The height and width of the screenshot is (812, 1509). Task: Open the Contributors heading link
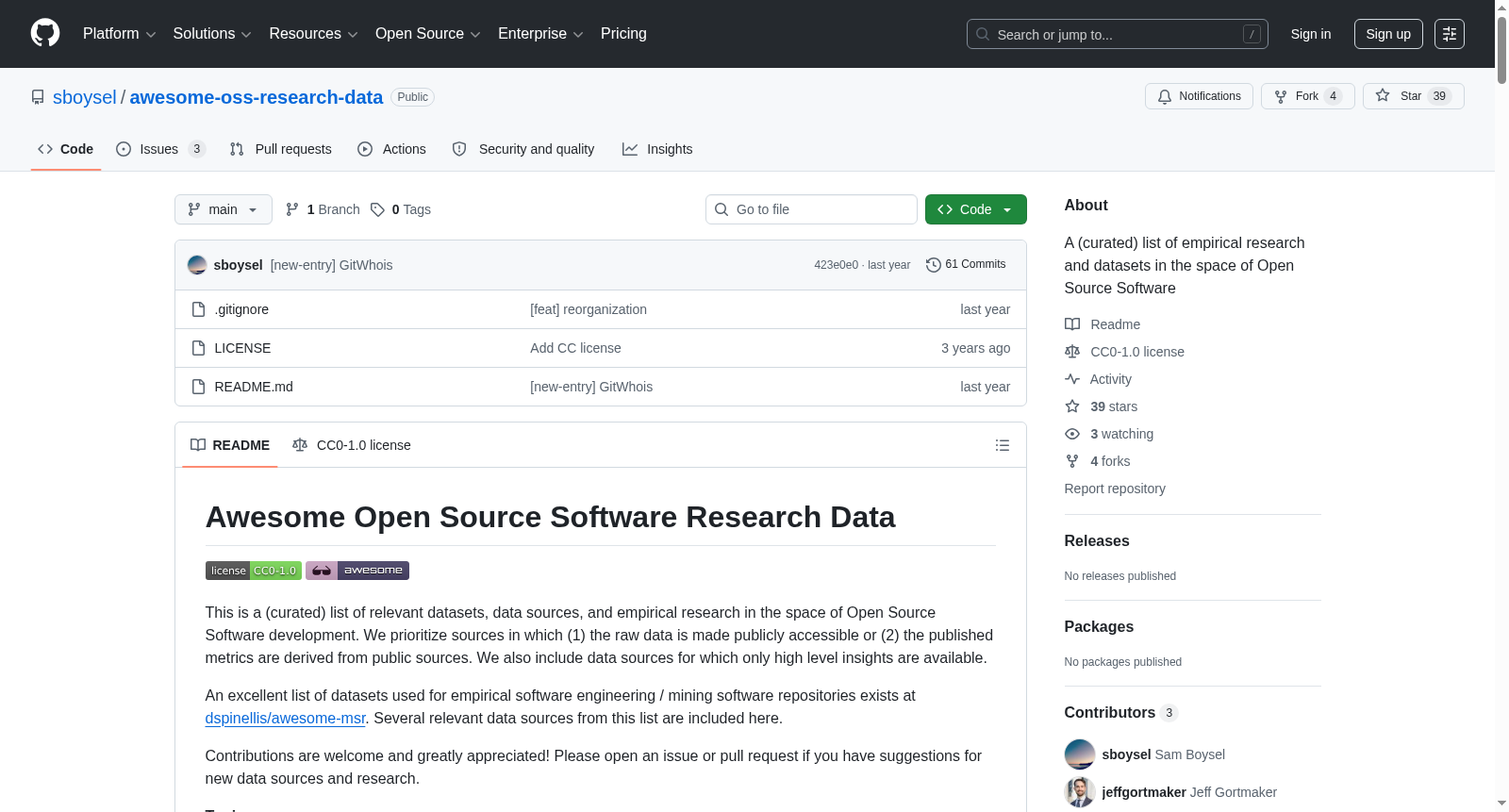click(1121, 713)
